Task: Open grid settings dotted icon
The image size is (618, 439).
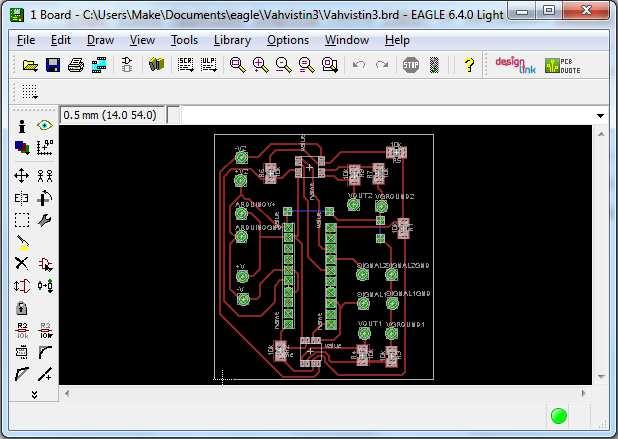Action: point(30,91)
